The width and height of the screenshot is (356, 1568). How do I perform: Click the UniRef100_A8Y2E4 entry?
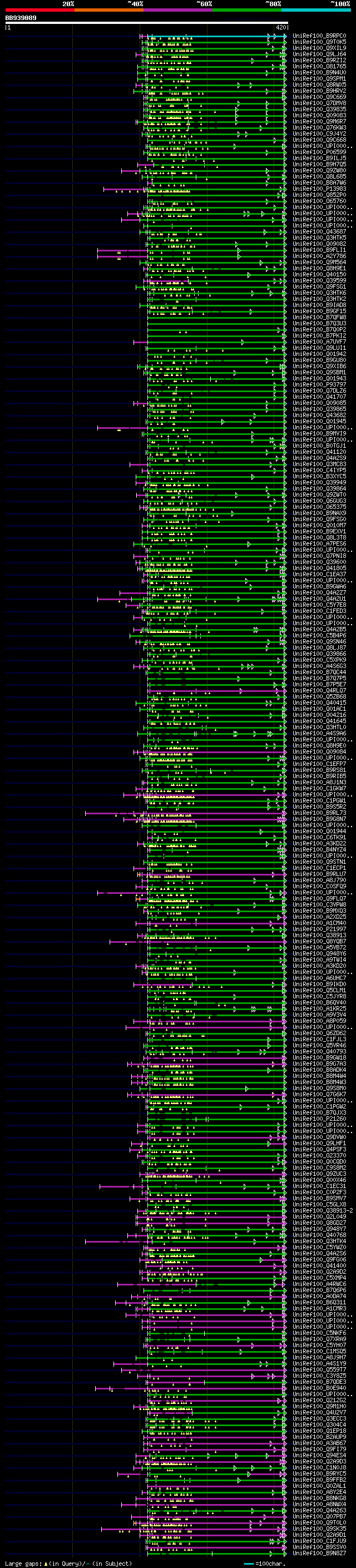[319, 1492]
